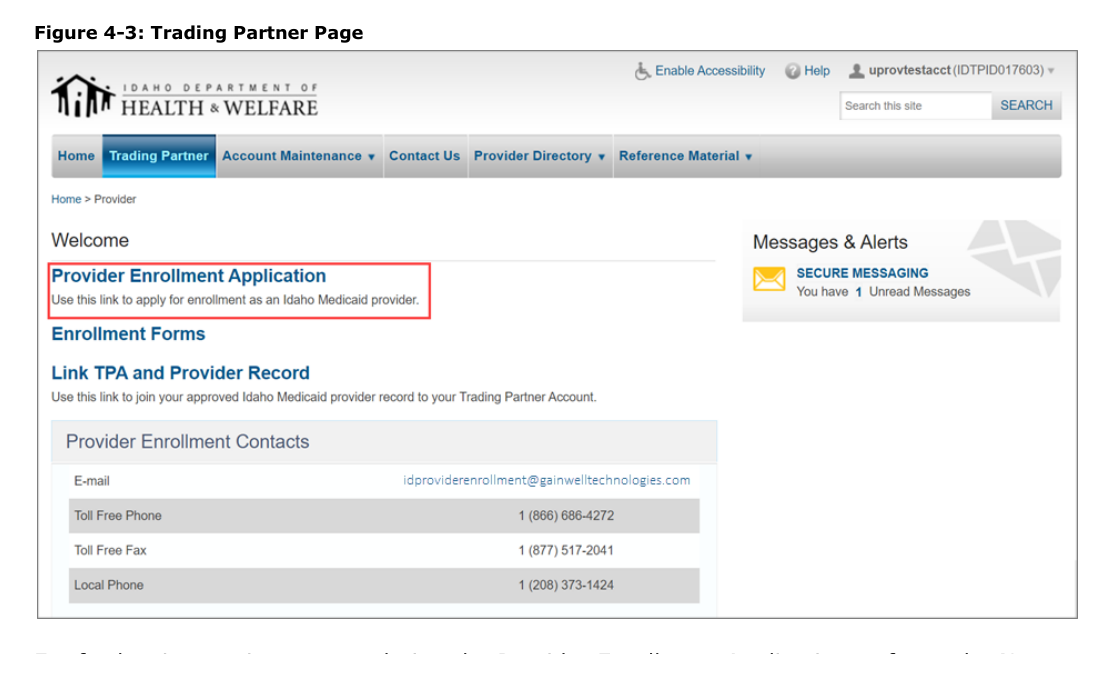Click the Provider breadcrumb text
This screenshot has height=678, width=1108.
coord(115,199)
